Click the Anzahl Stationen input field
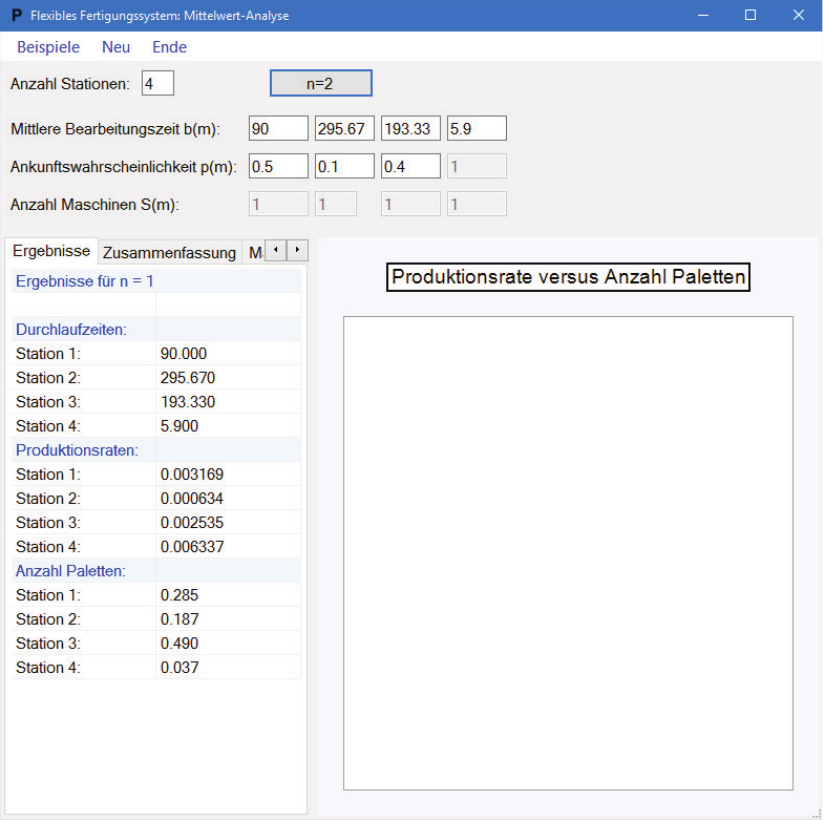 pyautogui.click(x=158, y=83)
